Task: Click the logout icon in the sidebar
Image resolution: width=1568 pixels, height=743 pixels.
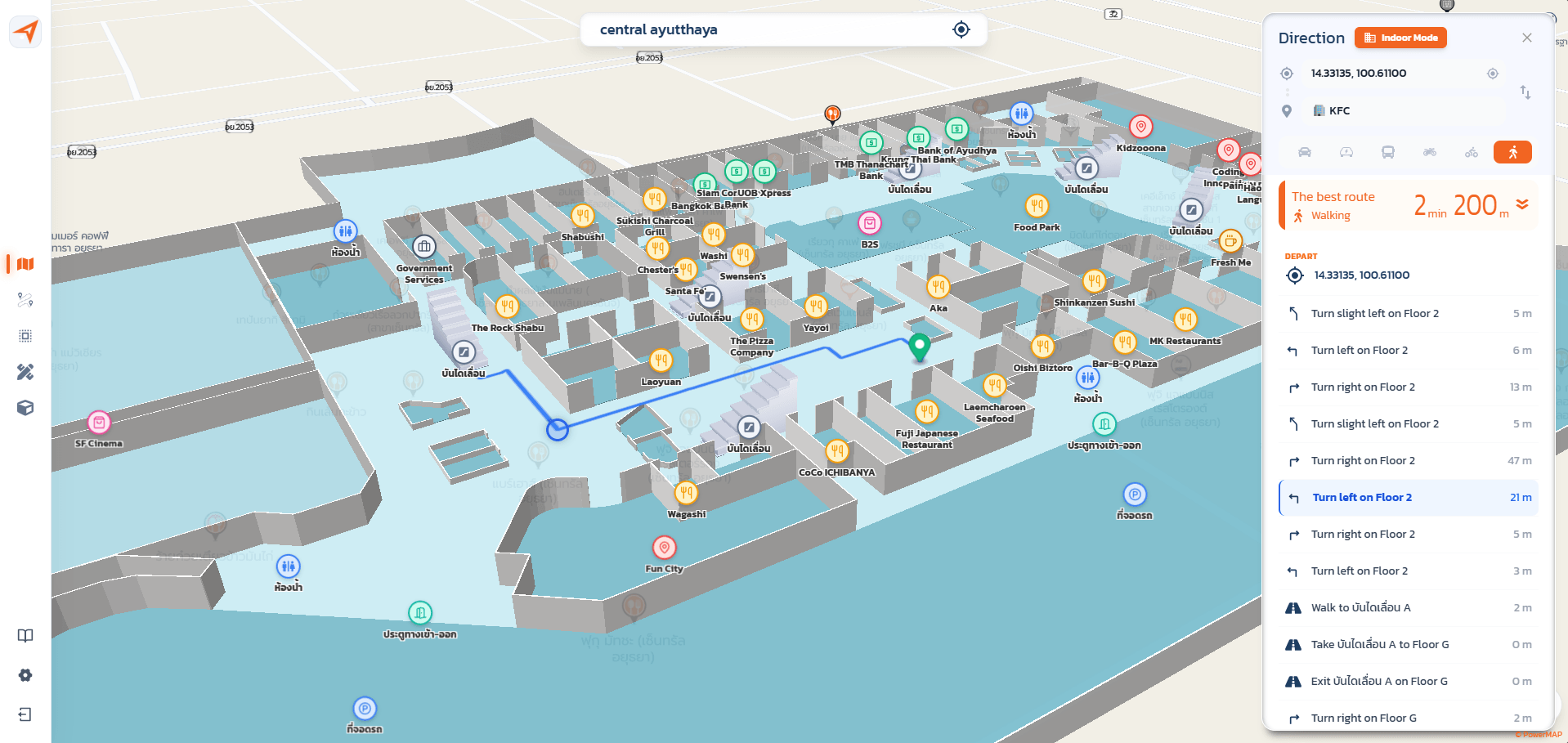Action: point(25,714)
